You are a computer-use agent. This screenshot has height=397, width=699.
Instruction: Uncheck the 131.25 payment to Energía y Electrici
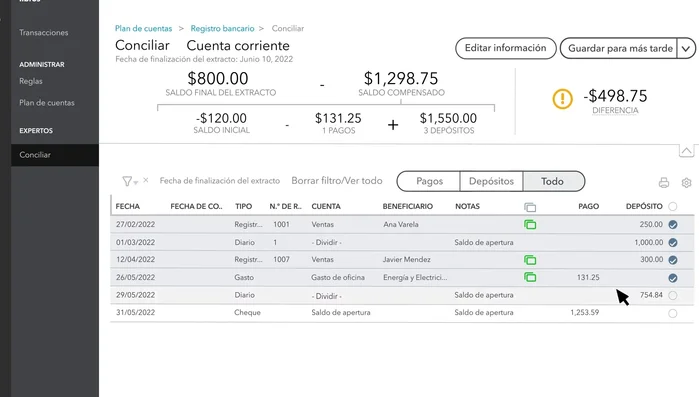pyautogui.click(x=673, y=278)
